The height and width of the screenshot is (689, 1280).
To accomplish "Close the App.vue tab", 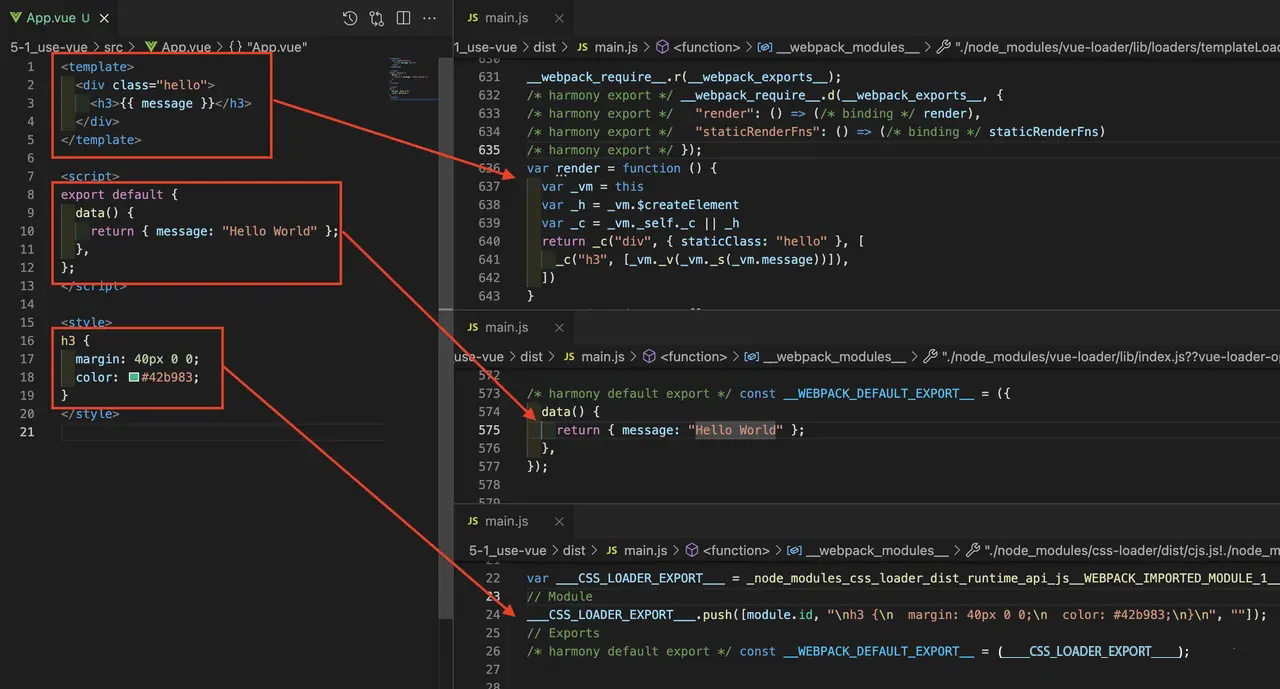I will pos(106,18).
